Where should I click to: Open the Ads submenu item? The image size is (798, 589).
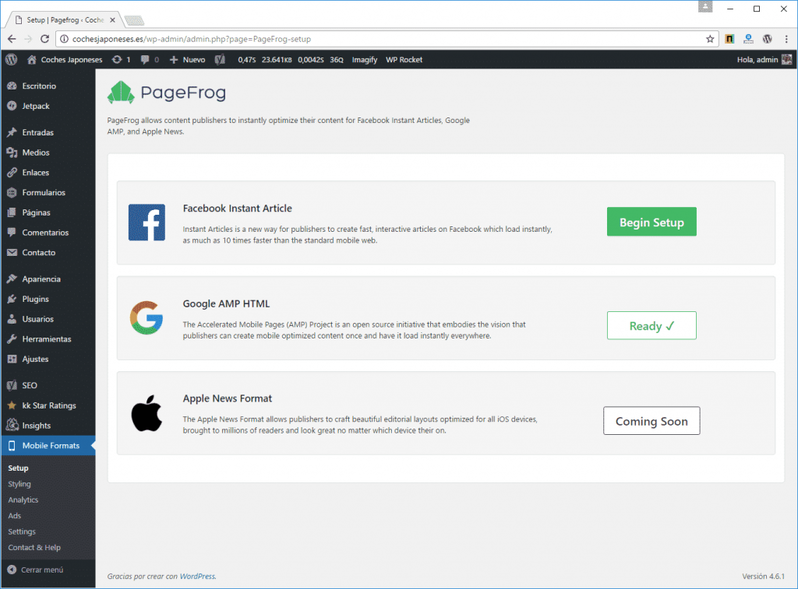(x=14, y=516)
